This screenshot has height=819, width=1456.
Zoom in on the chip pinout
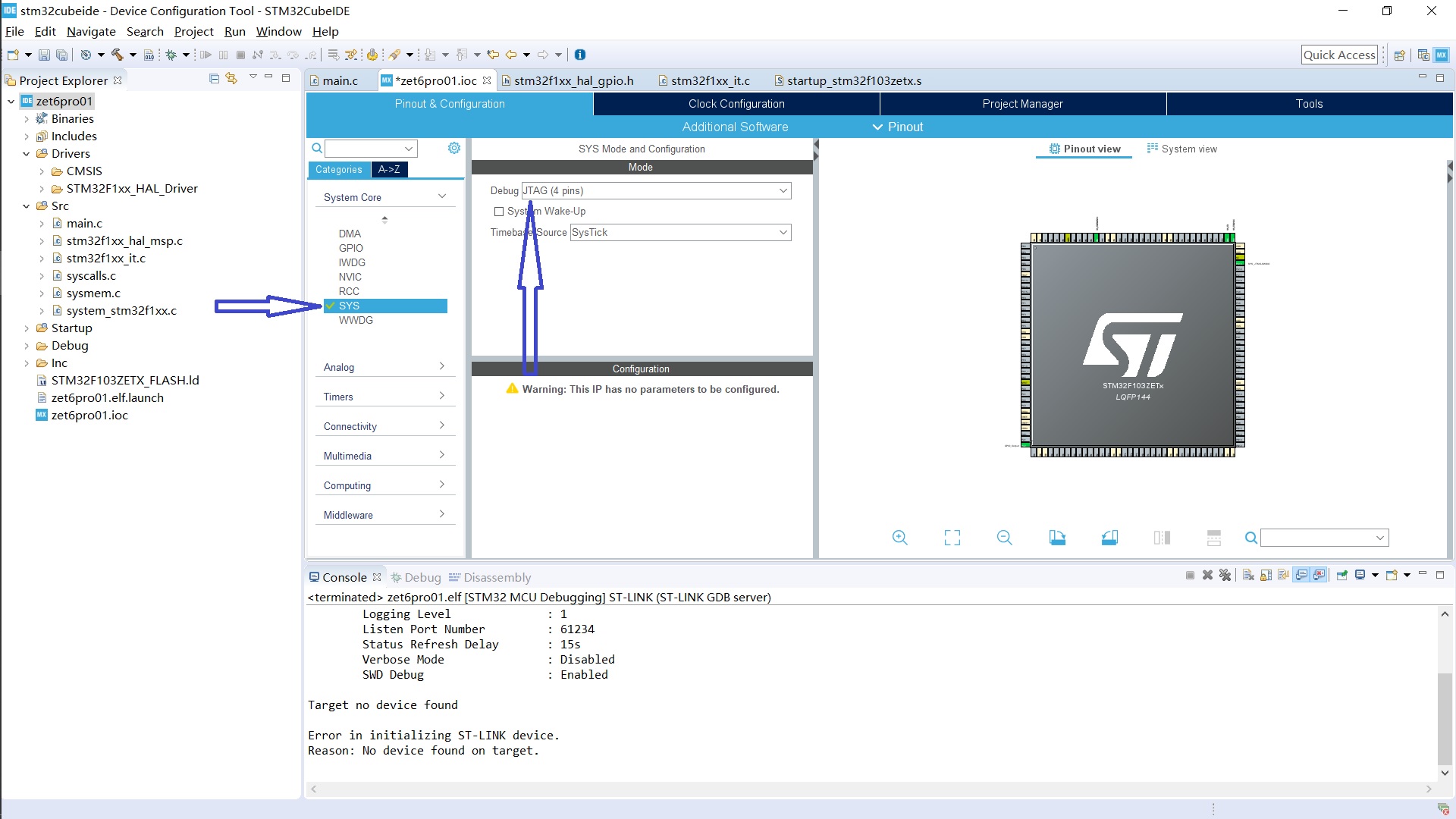[900, 538]
